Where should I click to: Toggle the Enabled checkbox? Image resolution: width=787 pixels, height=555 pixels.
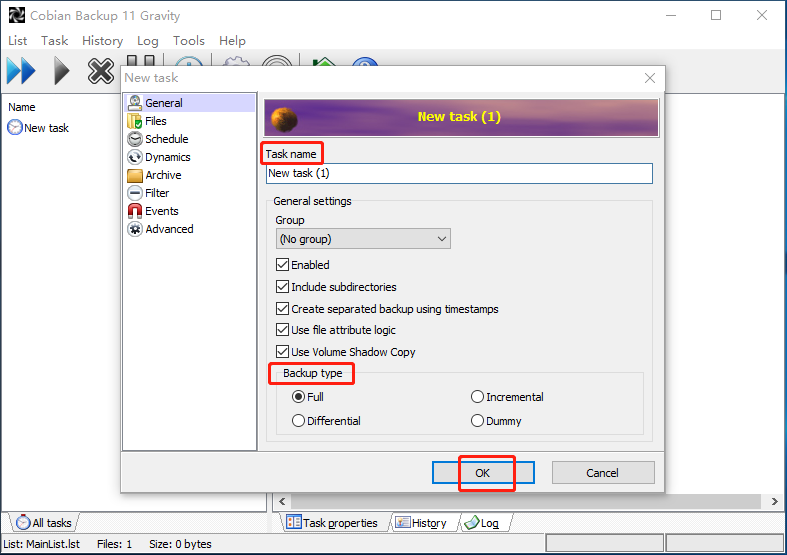[x=283, y=264]
